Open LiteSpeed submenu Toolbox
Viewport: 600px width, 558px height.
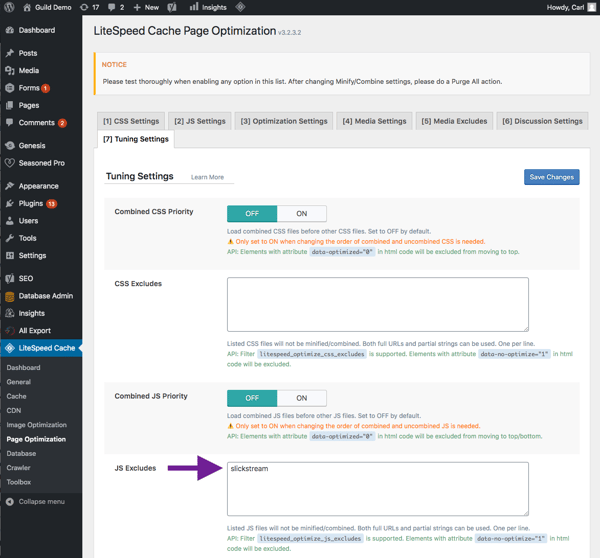[19, 482]
